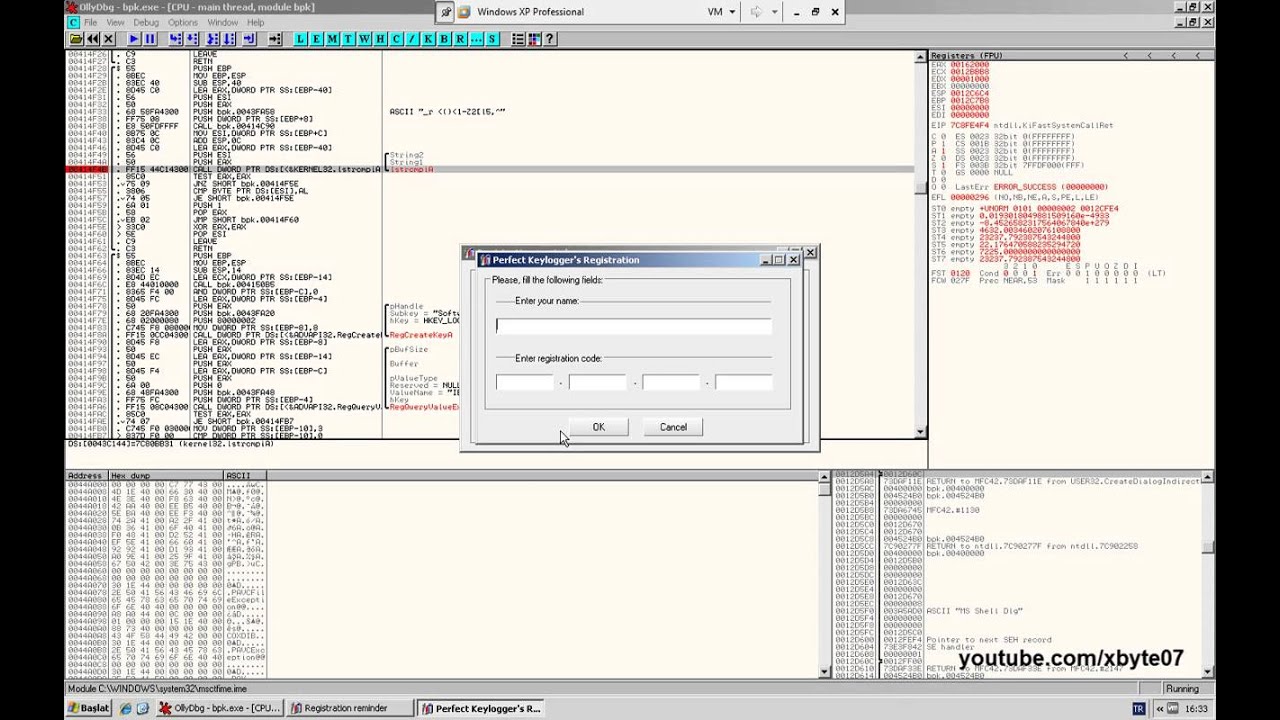Show Memory map via M button

click(x=332, y=39)
